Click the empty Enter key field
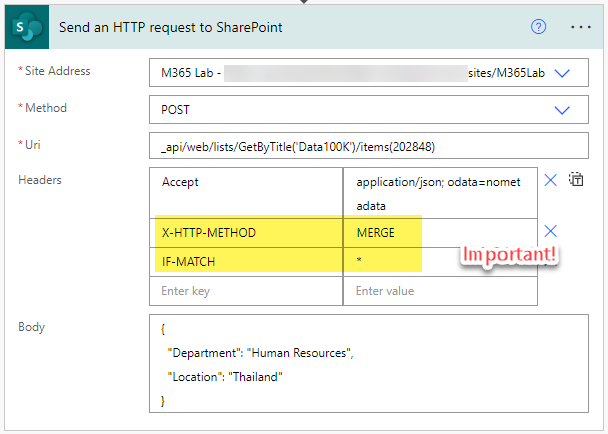This screenshot has width=608, height=434. point(246,291)
